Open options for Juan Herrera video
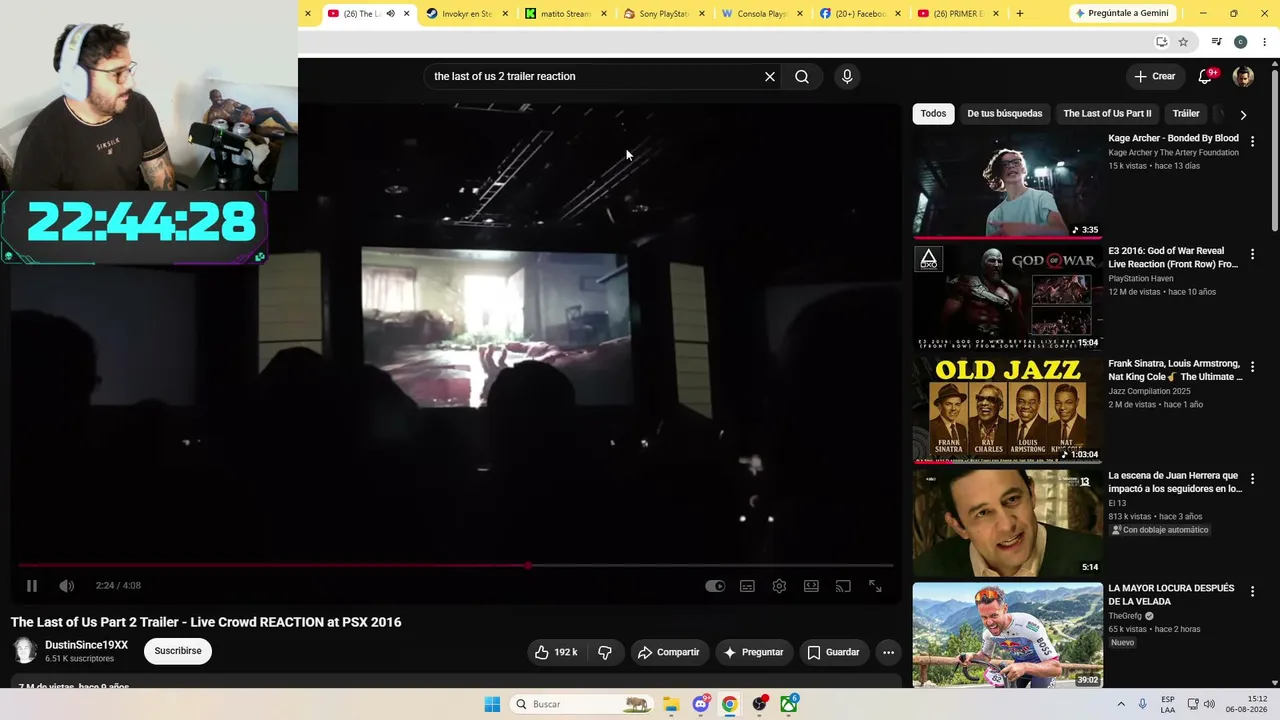The width and height of the screenshot is (1280, 720). click(x=1252, y=479)
